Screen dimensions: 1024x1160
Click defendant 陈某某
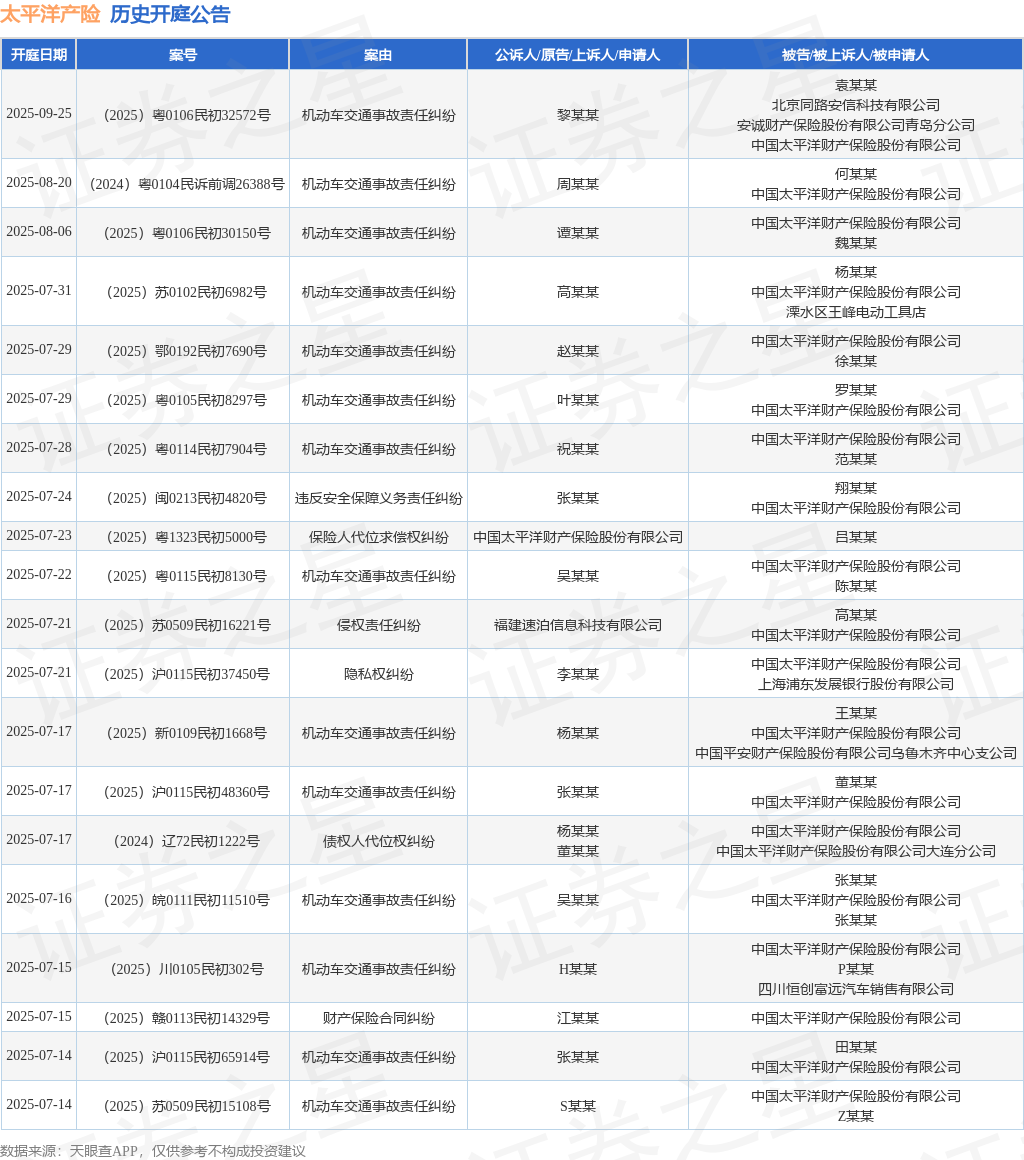pyautogui.click(x=856, y=586)
